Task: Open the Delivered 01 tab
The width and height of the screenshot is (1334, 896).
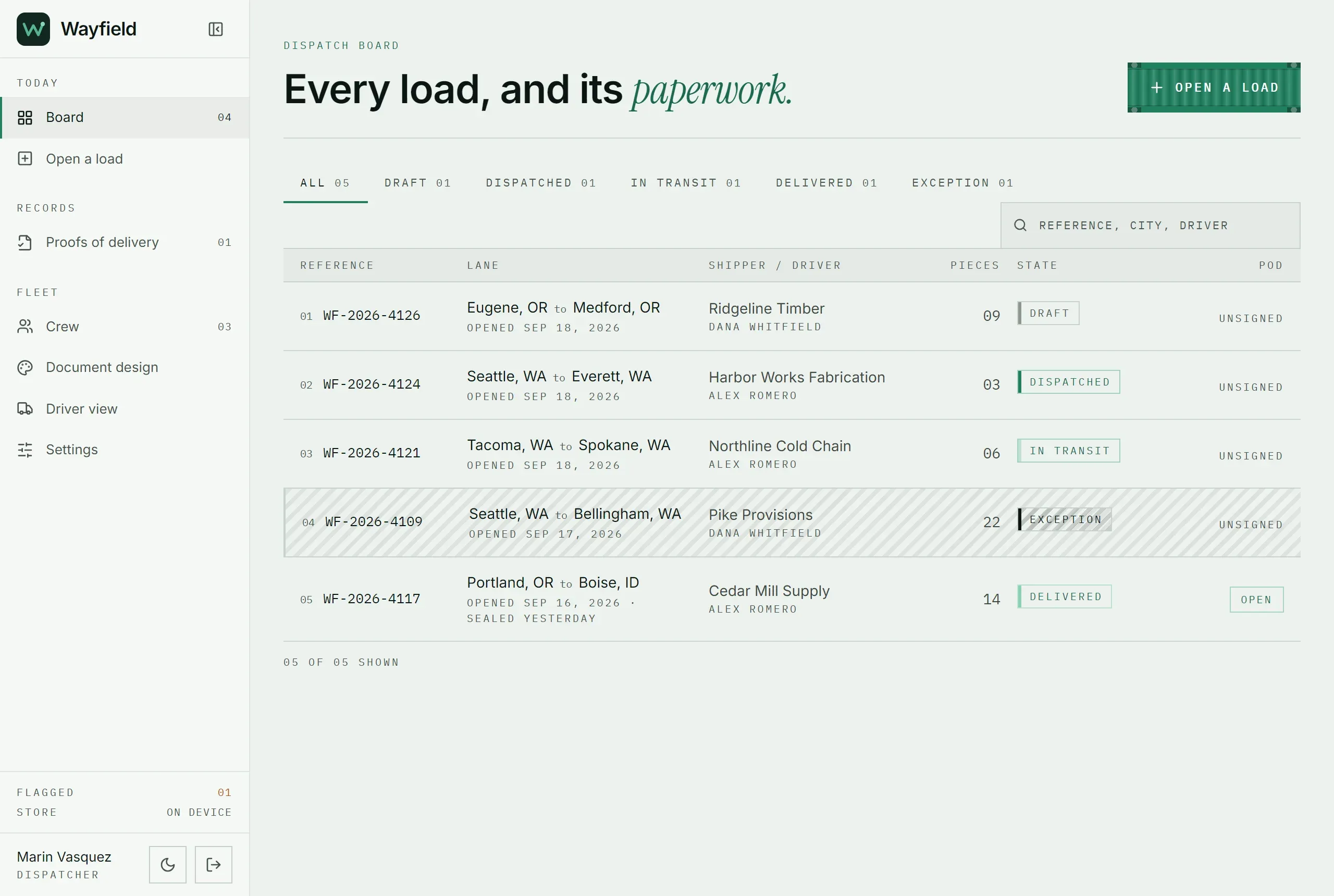Action: click(x=826, y=183)
